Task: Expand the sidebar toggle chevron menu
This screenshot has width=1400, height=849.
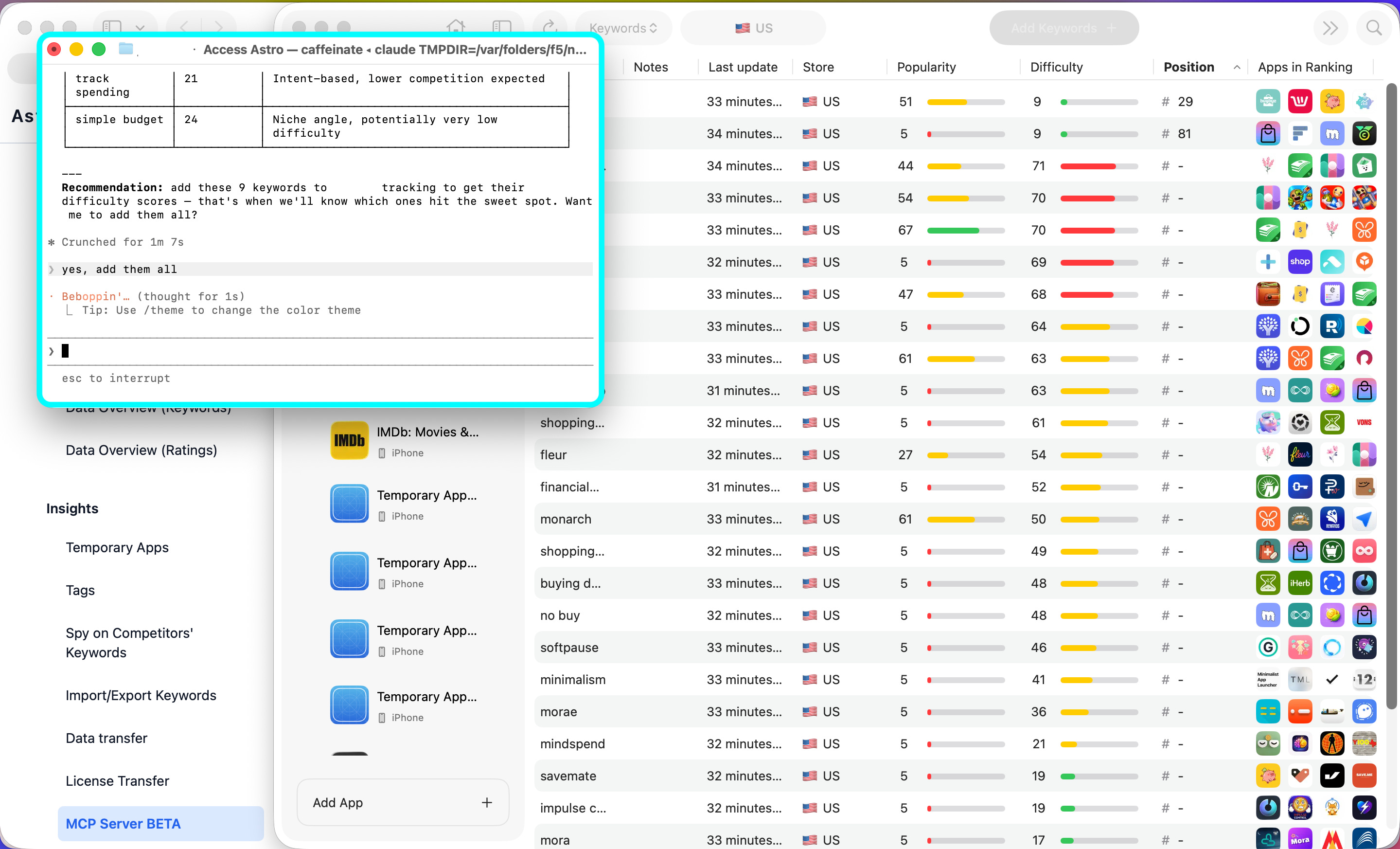Action: click(x=140, y=27)
